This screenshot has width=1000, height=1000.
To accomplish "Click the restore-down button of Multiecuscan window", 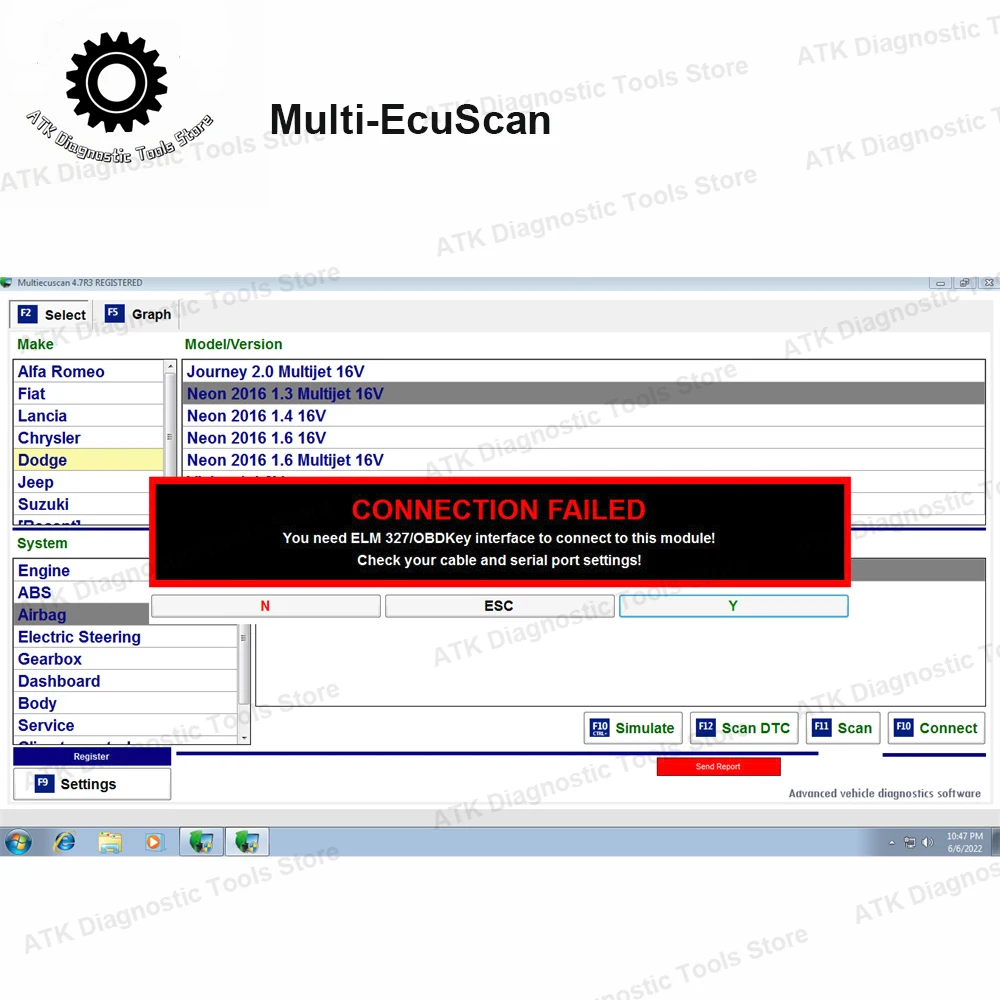I will (964, 283).
